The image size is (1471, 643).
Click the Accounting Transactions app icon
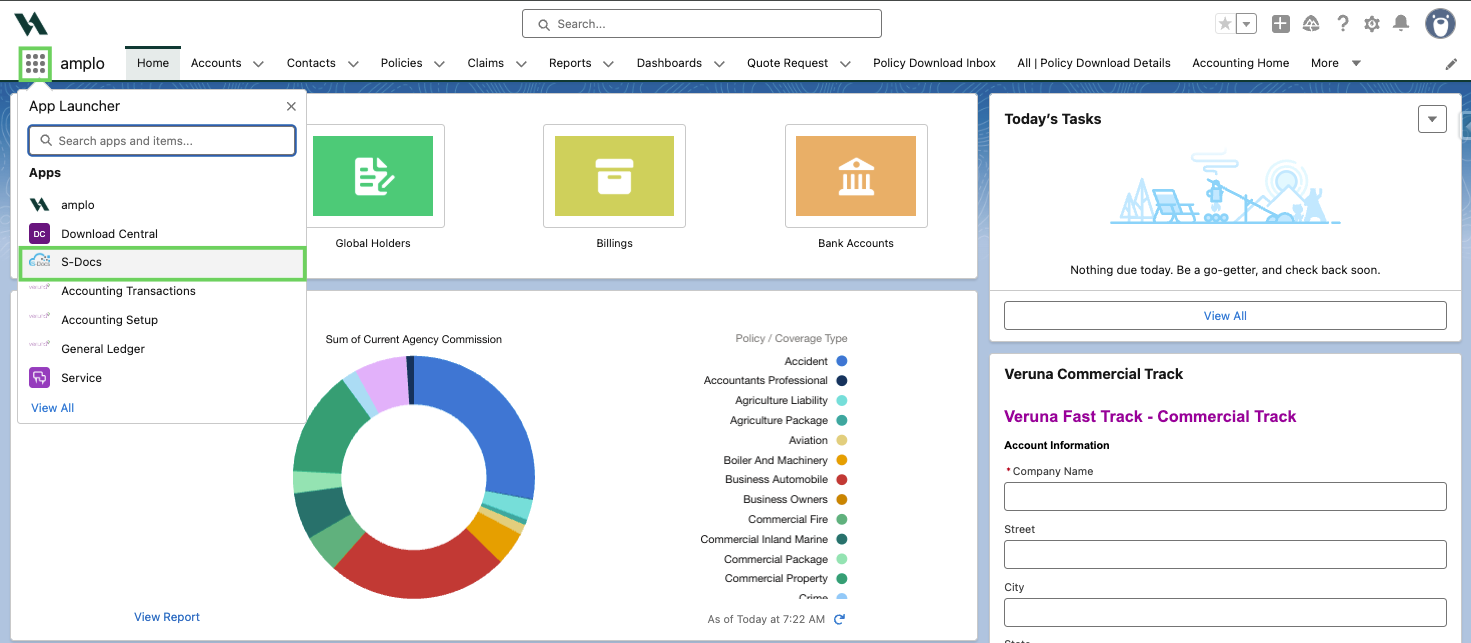tap(39, 287)
